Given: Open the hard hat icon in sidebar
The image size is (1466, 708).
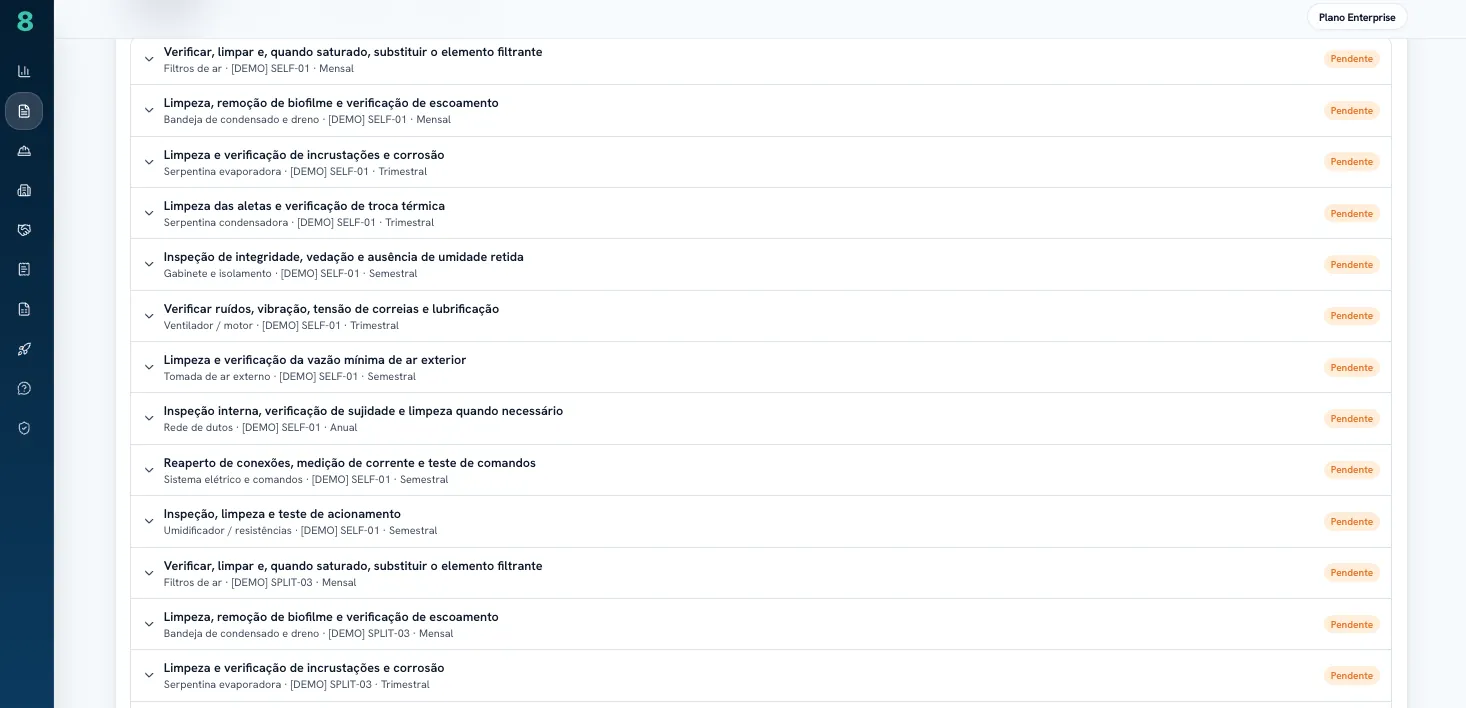Looking at the screenshot, I should point(24,151).
